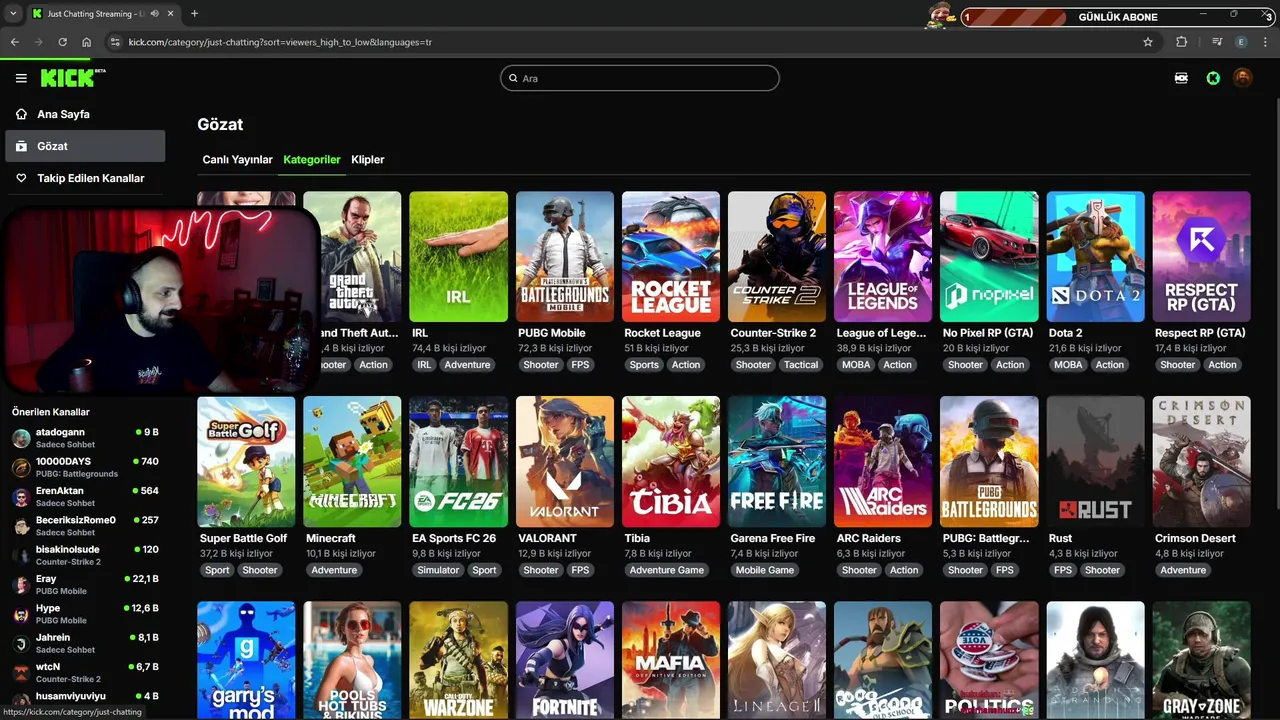Open the user profile avatar menu
This screenshot has width=1280, height=720.
[1242, 78]
